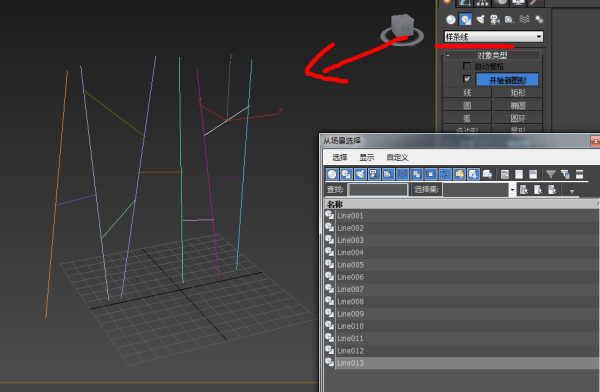Click the 选择集 selection set box

point(476,189)
